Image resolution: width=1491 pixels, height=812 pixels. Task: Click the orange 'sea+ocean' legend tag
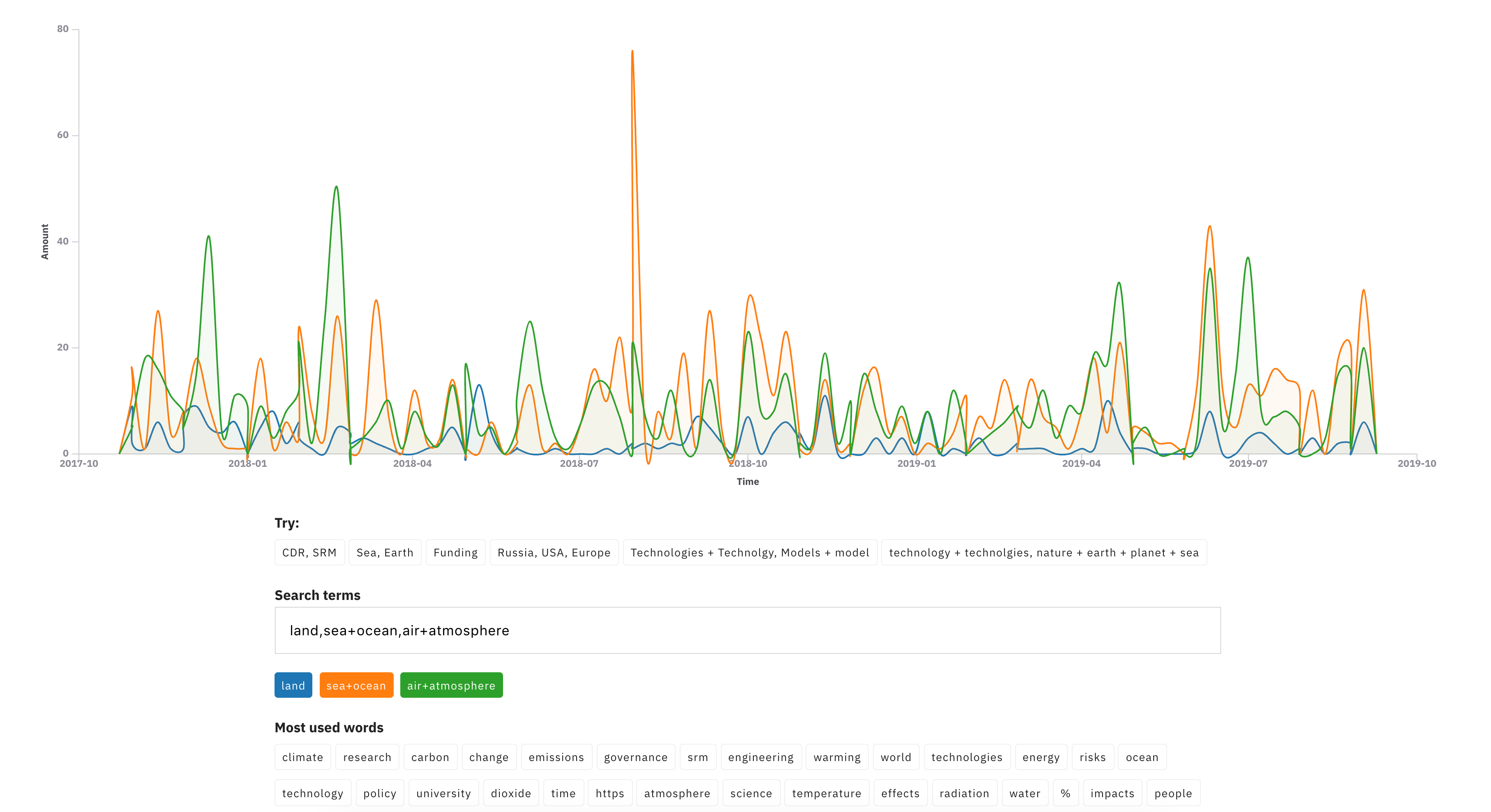click(x=356, y=685)
